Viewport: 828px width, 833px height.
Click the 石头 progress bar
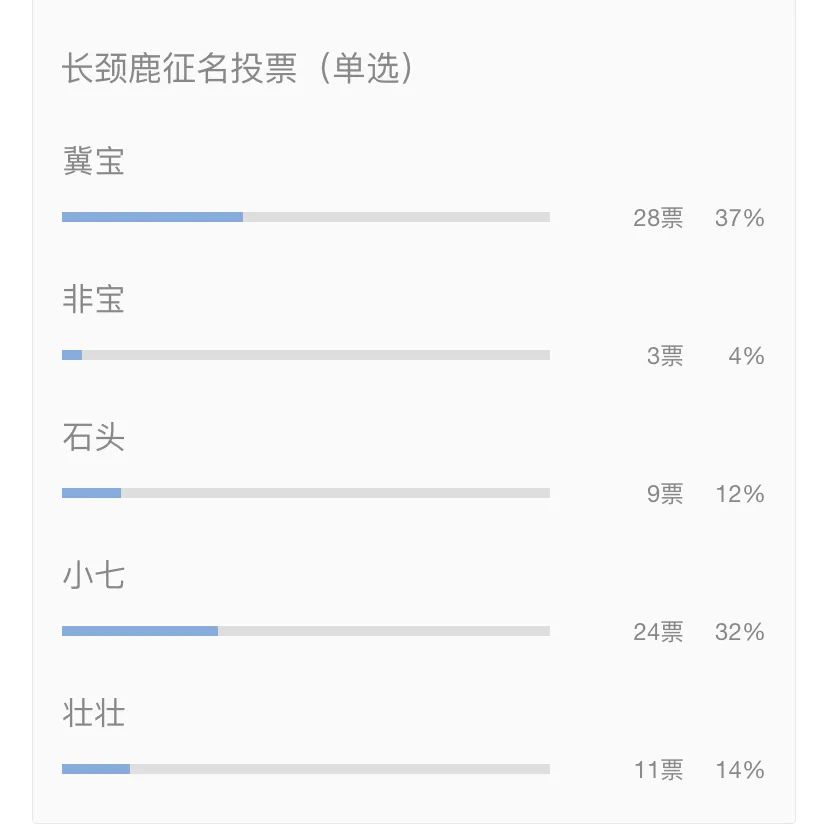[306, 493]
